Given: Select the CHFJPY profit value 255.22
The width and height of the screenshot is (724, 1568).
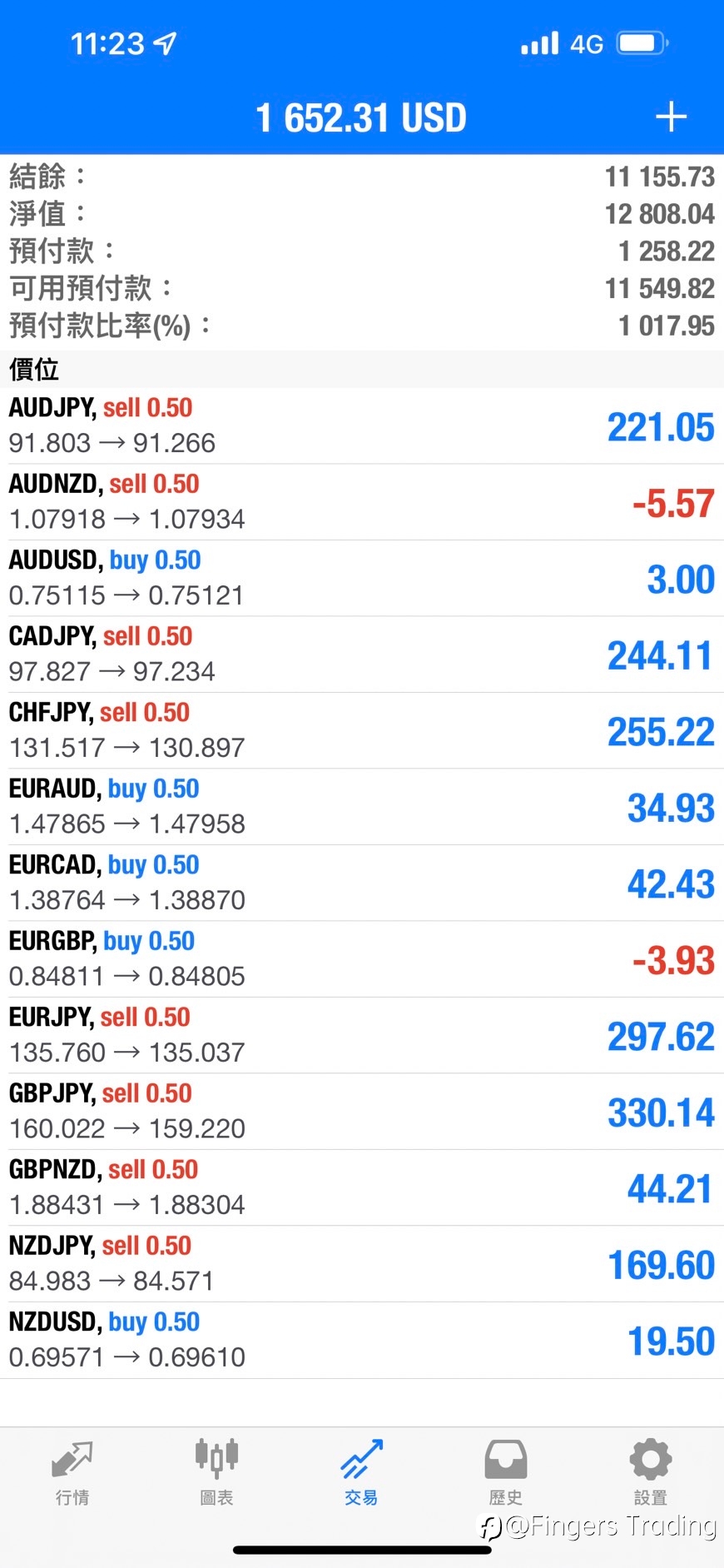Looking at the screenshot, I should click(661, 732).
